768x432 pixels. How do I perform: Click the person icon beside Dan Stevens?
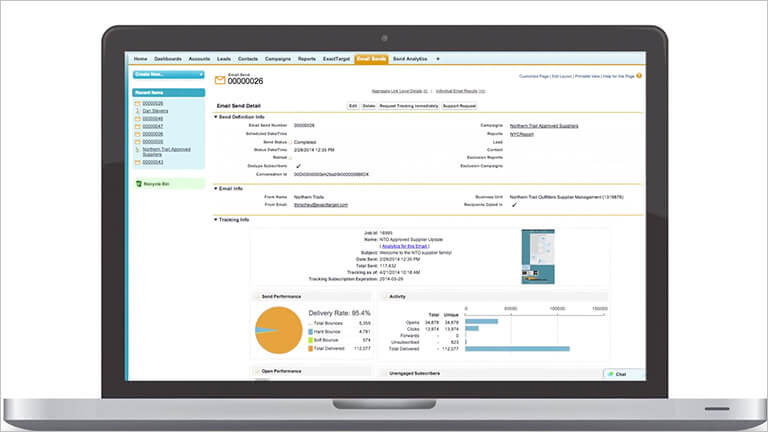tap(138, 111)
